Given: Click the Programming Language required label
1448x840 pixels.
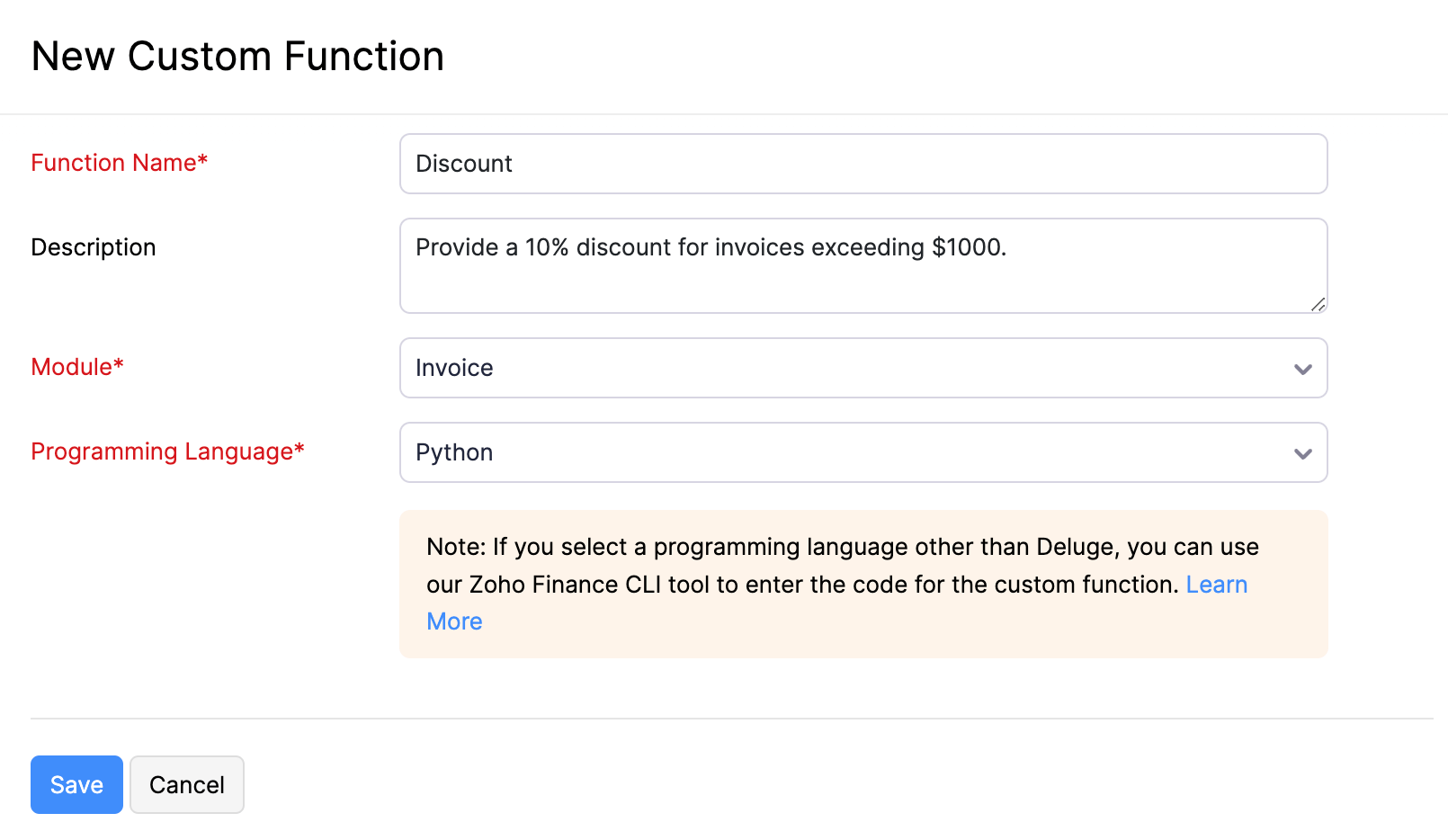Looking at the screenshot, I should [167, 451].
